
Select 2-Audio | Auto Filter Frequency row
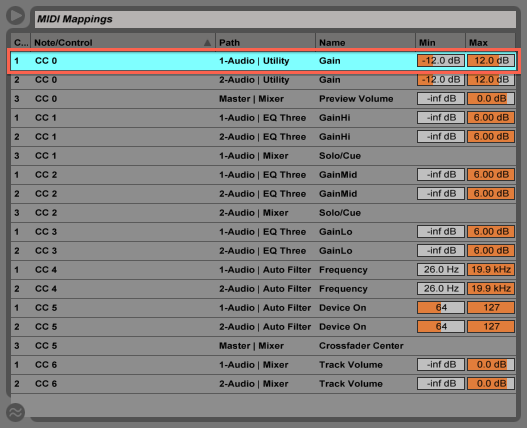coord(264,289)
